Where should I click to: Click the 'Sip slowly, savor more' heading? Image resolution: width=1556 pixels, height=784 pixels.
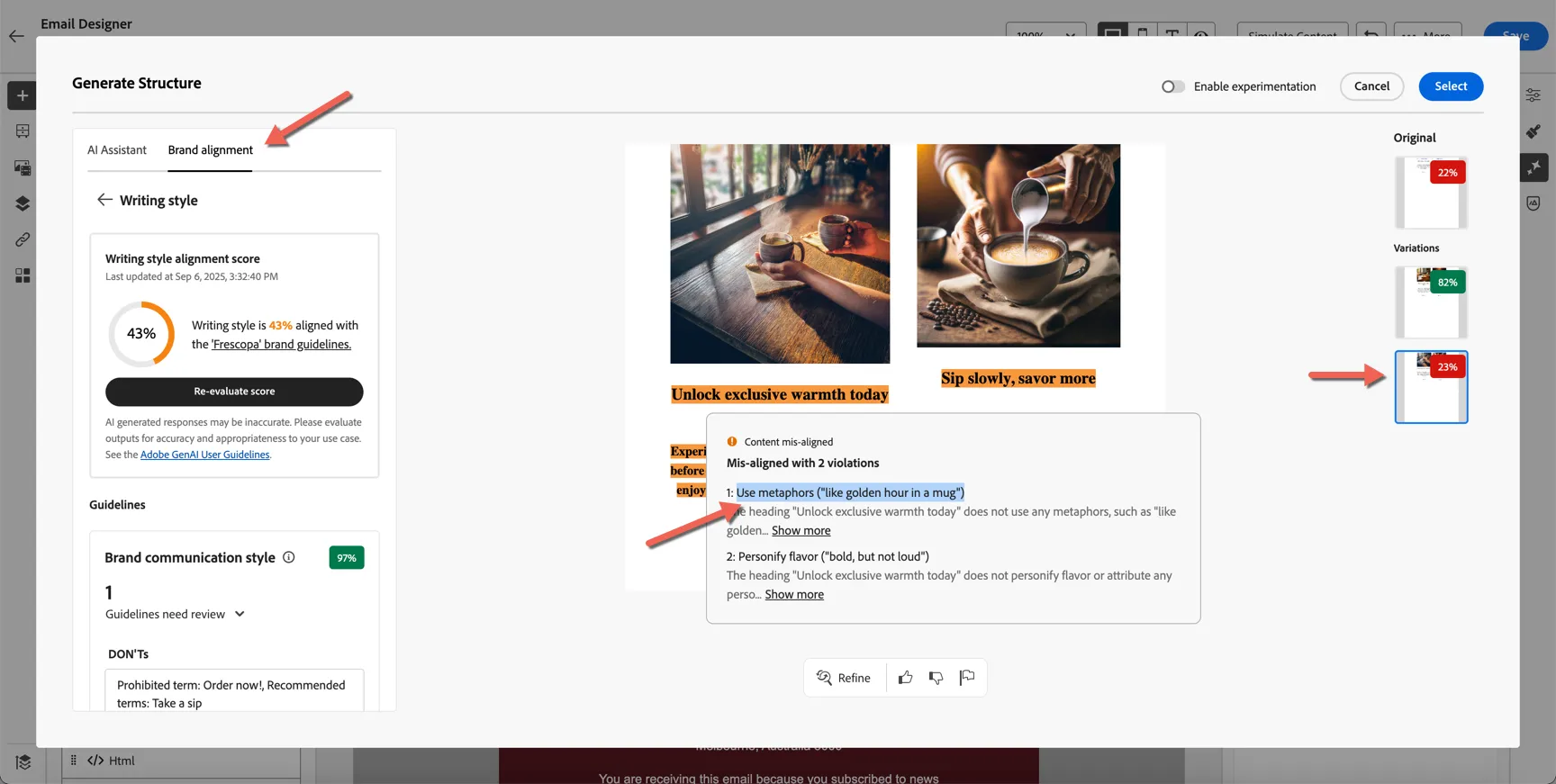click(1018, 378)
